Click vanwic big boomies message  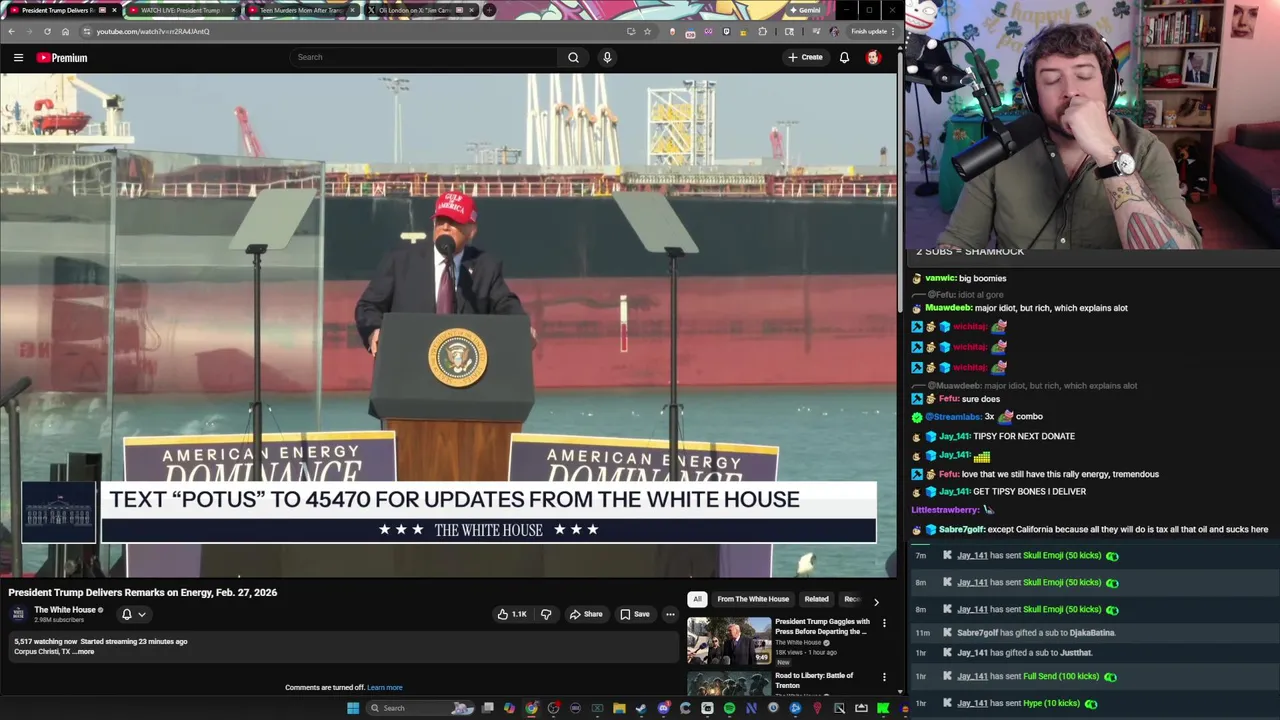[x=959, y=278]
